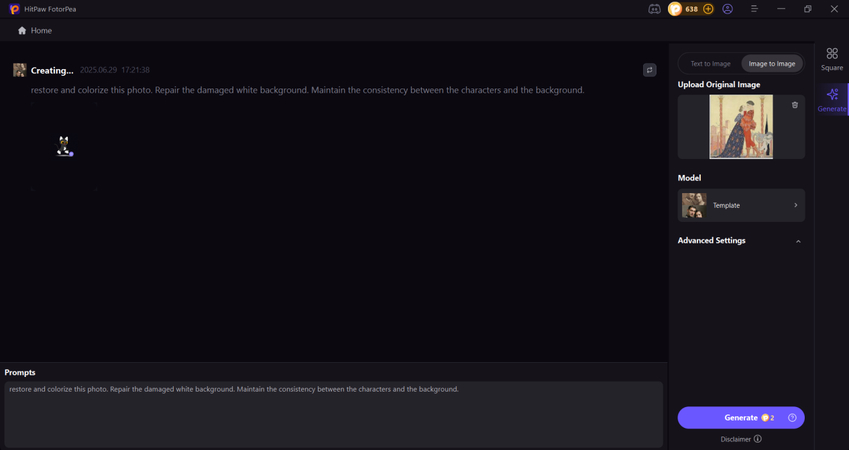This screenshot has height=450, width=849.
Task: Click the prompt text under Creating header
Action: 308,90
